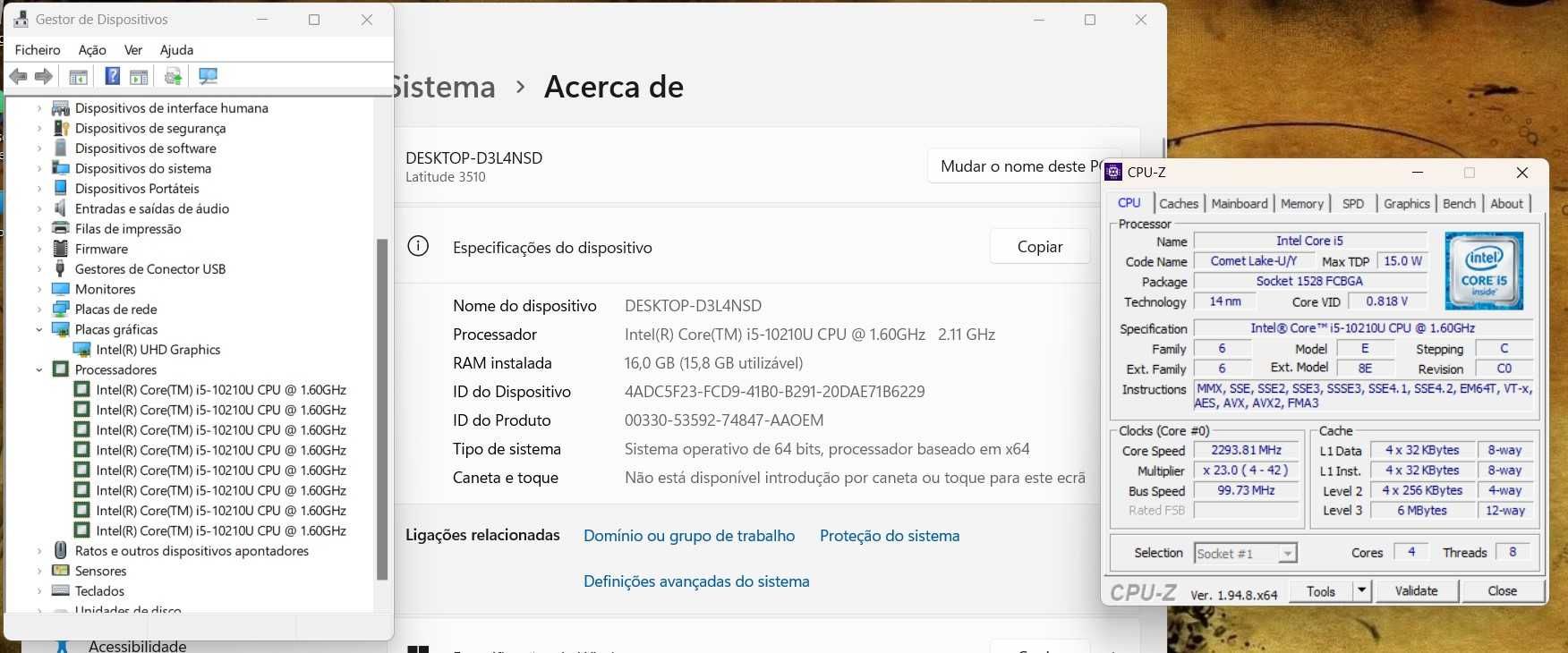1568x653 pixels.
Task: Switch to the Mainboard tab in CPU-Z
Action: click(1240, 204)
